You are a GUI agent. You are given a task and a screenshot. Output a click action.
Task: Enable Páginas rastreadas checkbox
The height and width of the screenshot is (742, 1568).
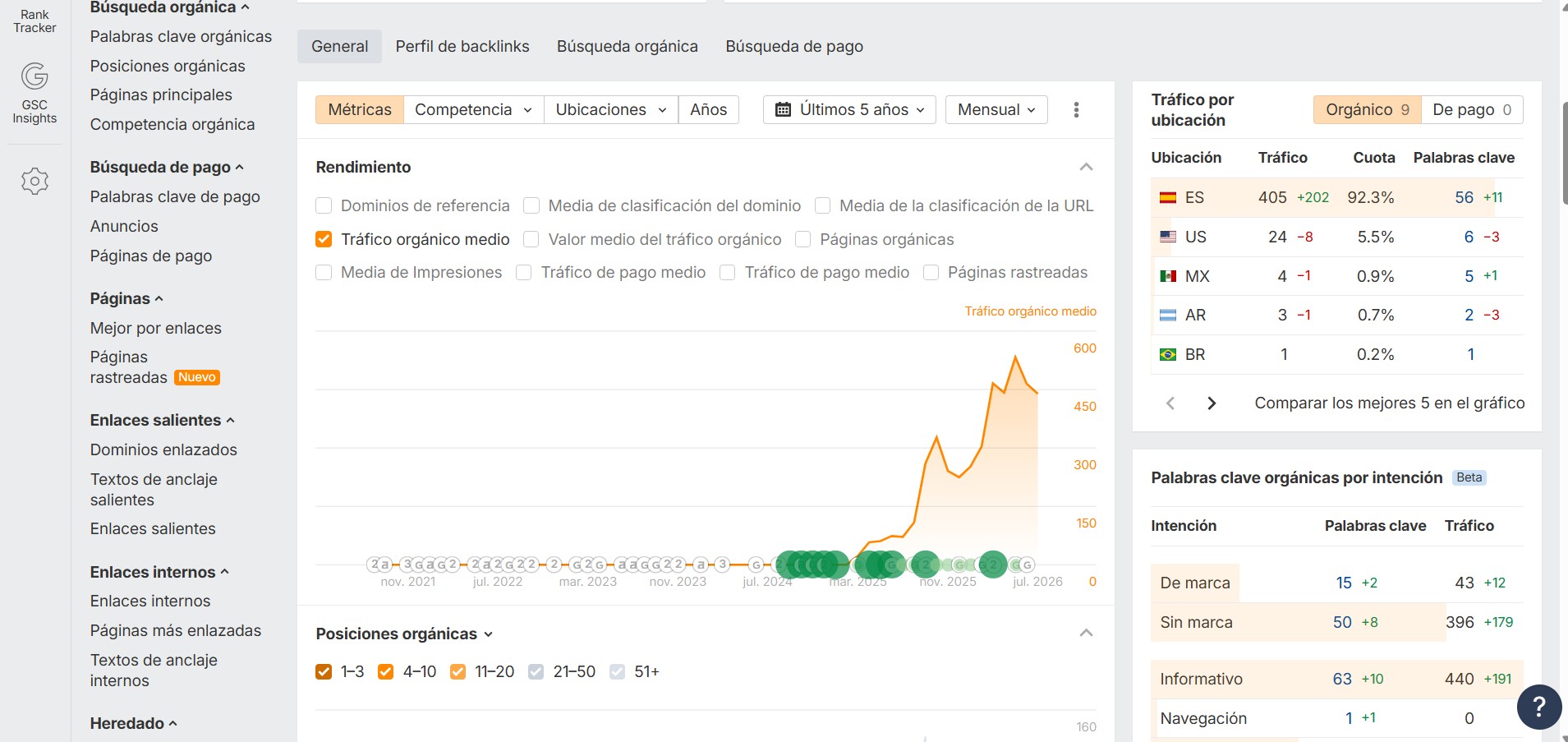(931, 272)
